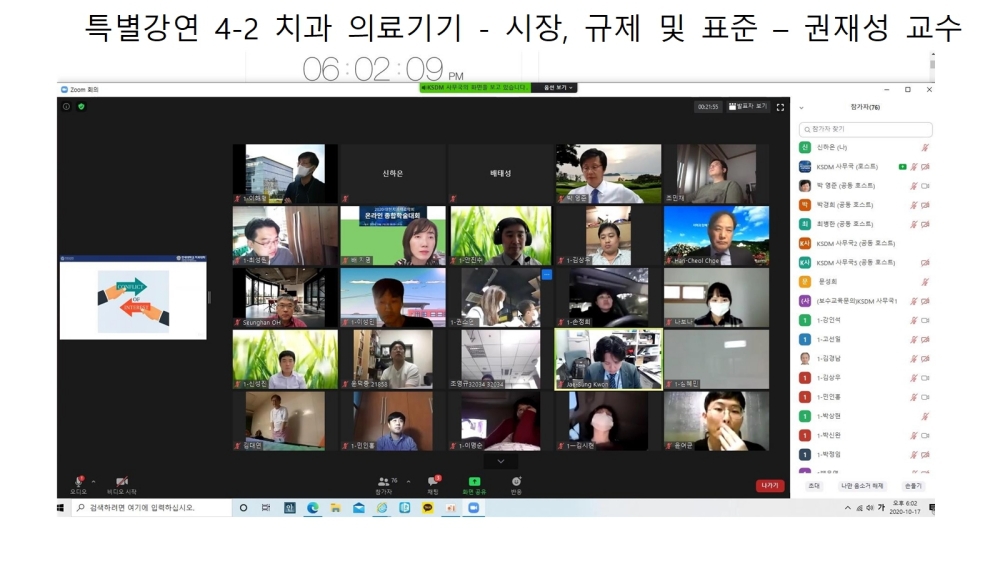The image size is (1000, 562).
Task: Open the 옵션 보기 view options dropdown
Action: 558,88
